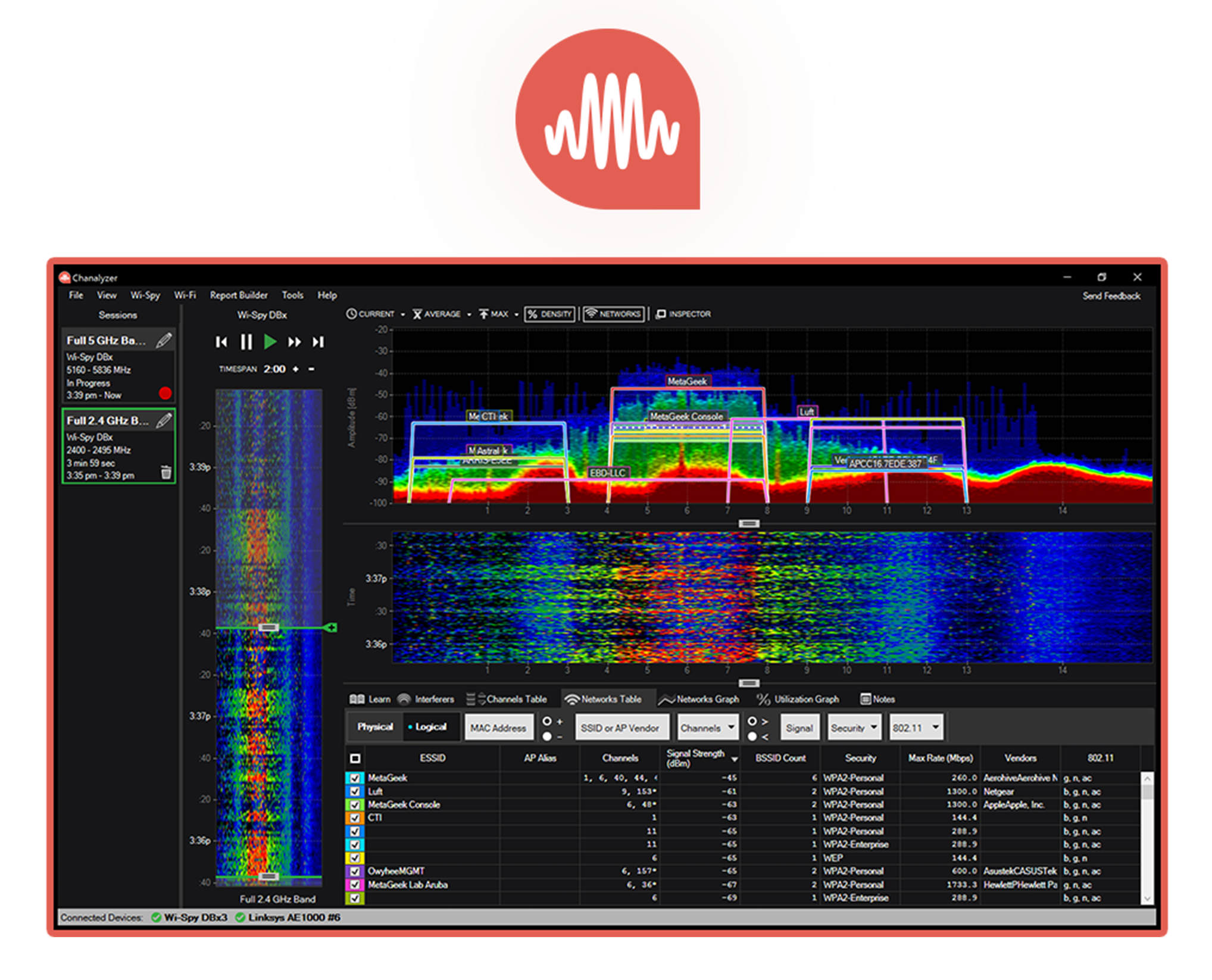Image resolution: width=1212 pixels, height=980 pixels.
Task: Fast forward the spectrum playback
Action: click(294, 342)
